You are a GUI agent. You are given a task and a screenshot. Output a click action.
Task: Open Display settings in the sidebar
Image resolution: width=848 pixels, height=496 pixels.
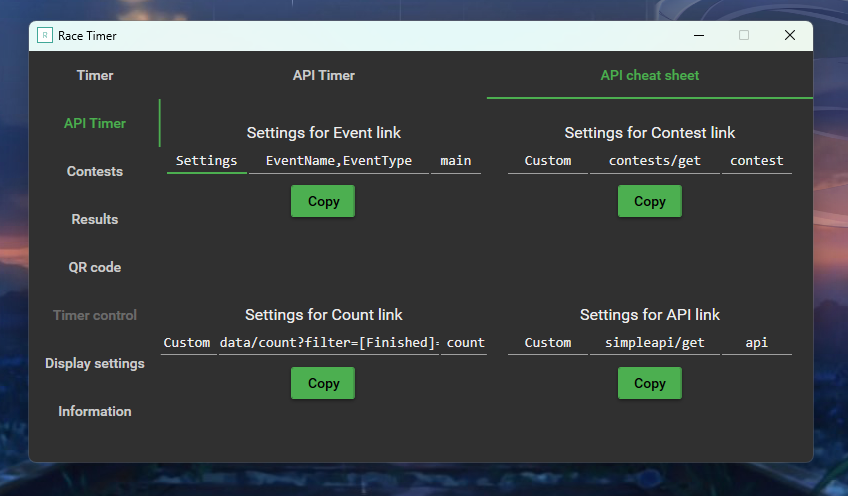[x=95, y=363]
